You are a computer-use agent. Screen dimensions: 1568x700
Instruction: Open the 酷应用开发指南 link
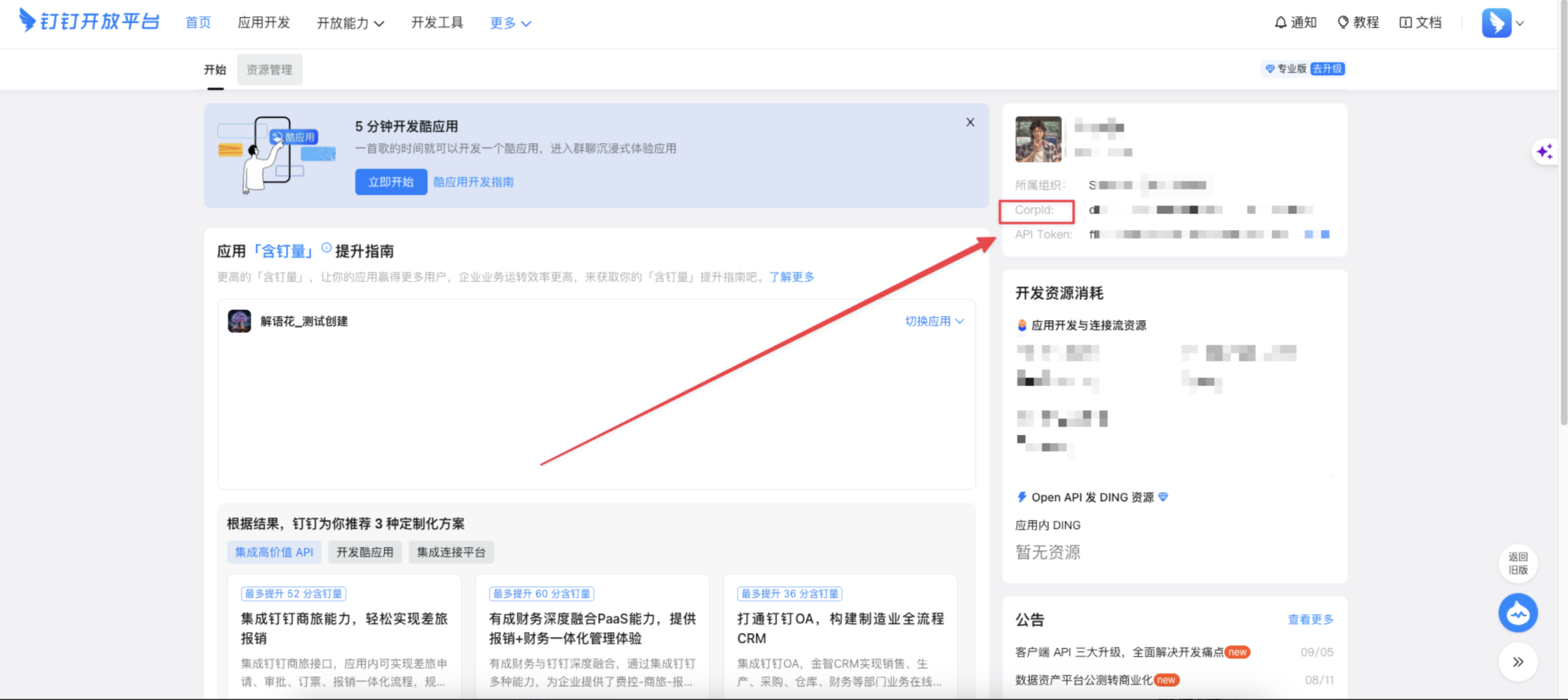coord(473,182)
